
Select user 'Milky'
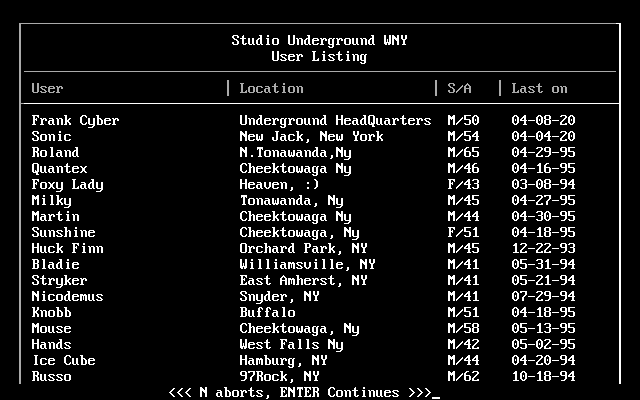coord(51,200)
